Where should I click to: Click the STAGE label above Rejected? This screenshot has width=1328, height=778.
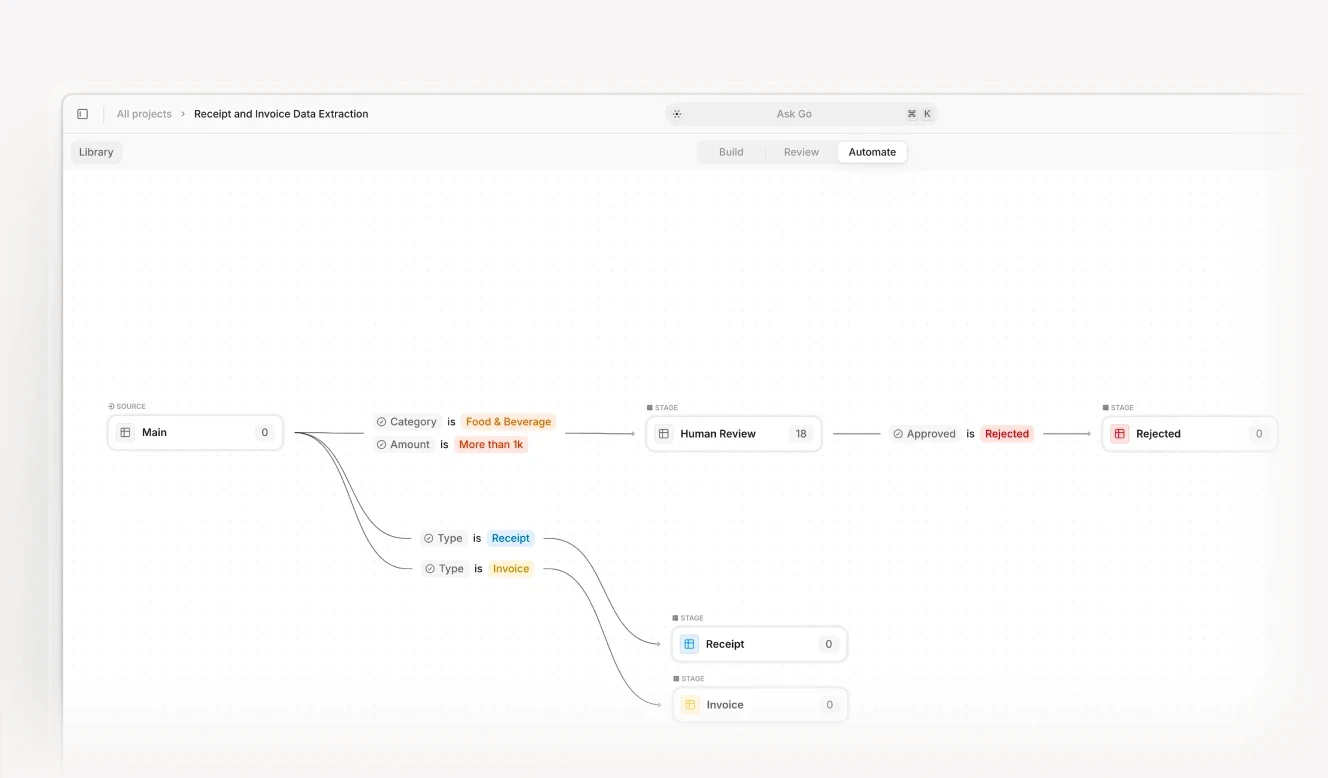coord(1118,407)
